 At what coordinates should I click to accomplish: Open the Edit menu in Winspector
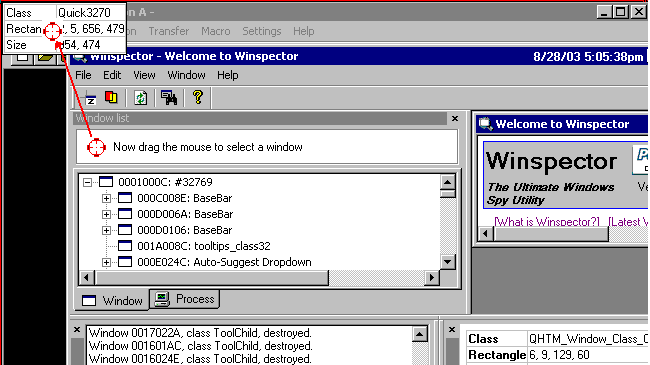tap(112, 75)
